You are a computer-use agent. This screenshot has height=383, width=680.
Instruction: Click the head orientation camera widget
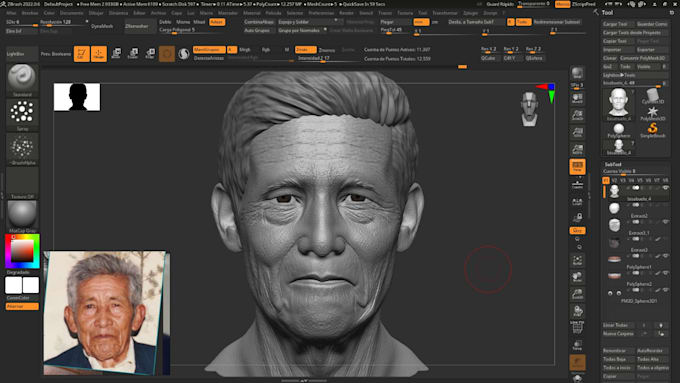click(530, 109)
